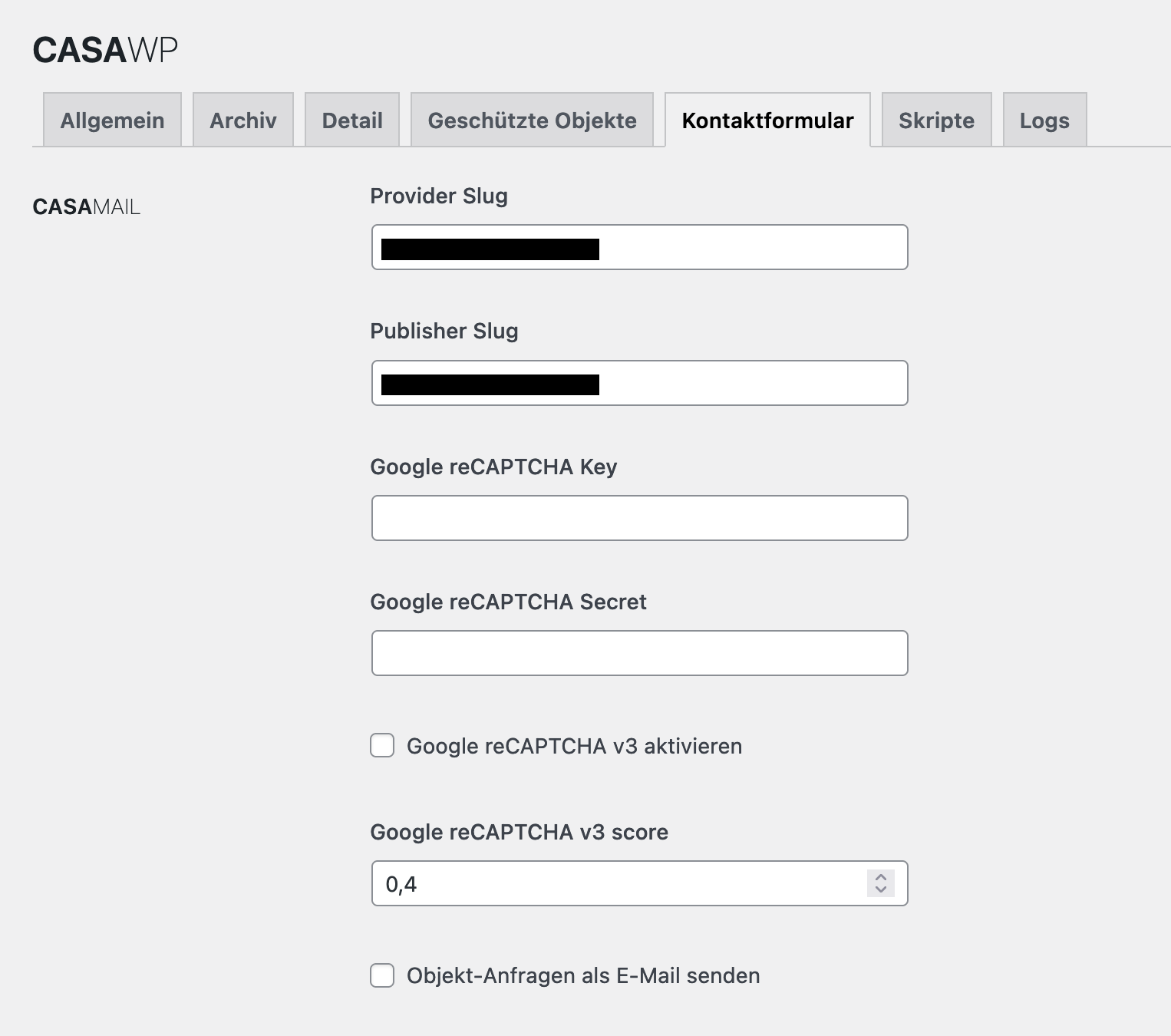Click the CASAWP logo heading
The image size is (1171, 1036).
click(105, 50)
